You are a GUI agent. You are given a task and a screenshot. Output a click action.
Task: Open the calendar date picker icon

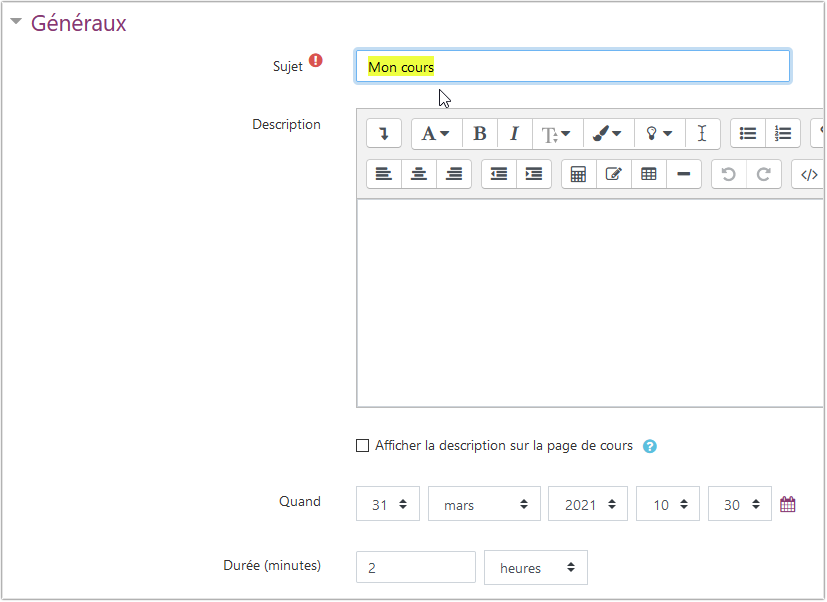(788, 505)
